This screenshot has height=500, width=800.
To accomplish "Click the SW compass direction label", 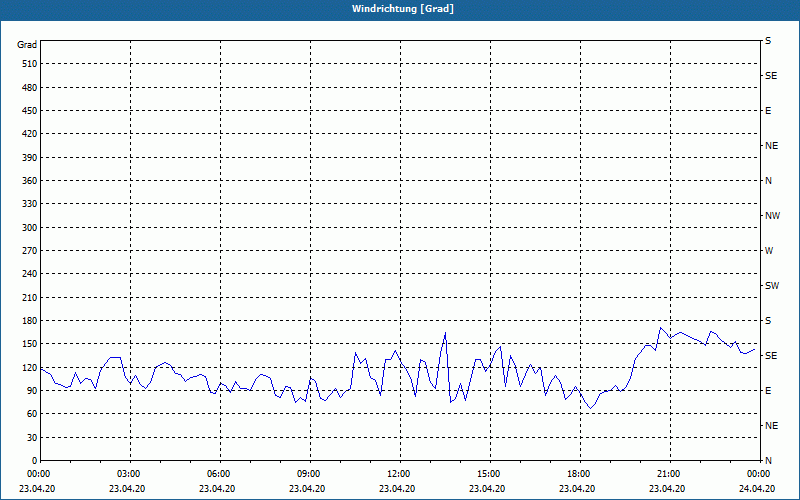I will click(x=772, y=286).
